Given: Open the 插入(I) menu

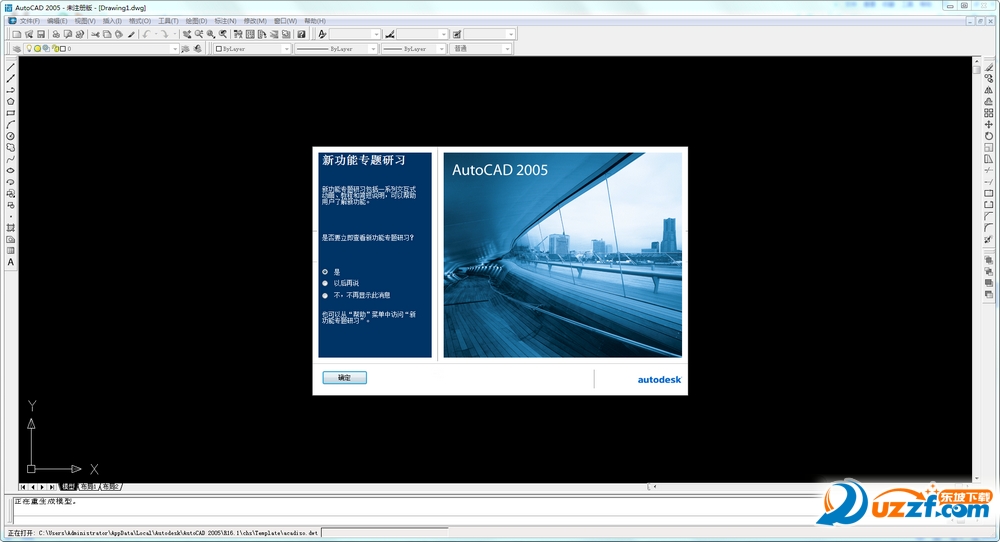Looking at the screenshot, I should pos(112,21).
